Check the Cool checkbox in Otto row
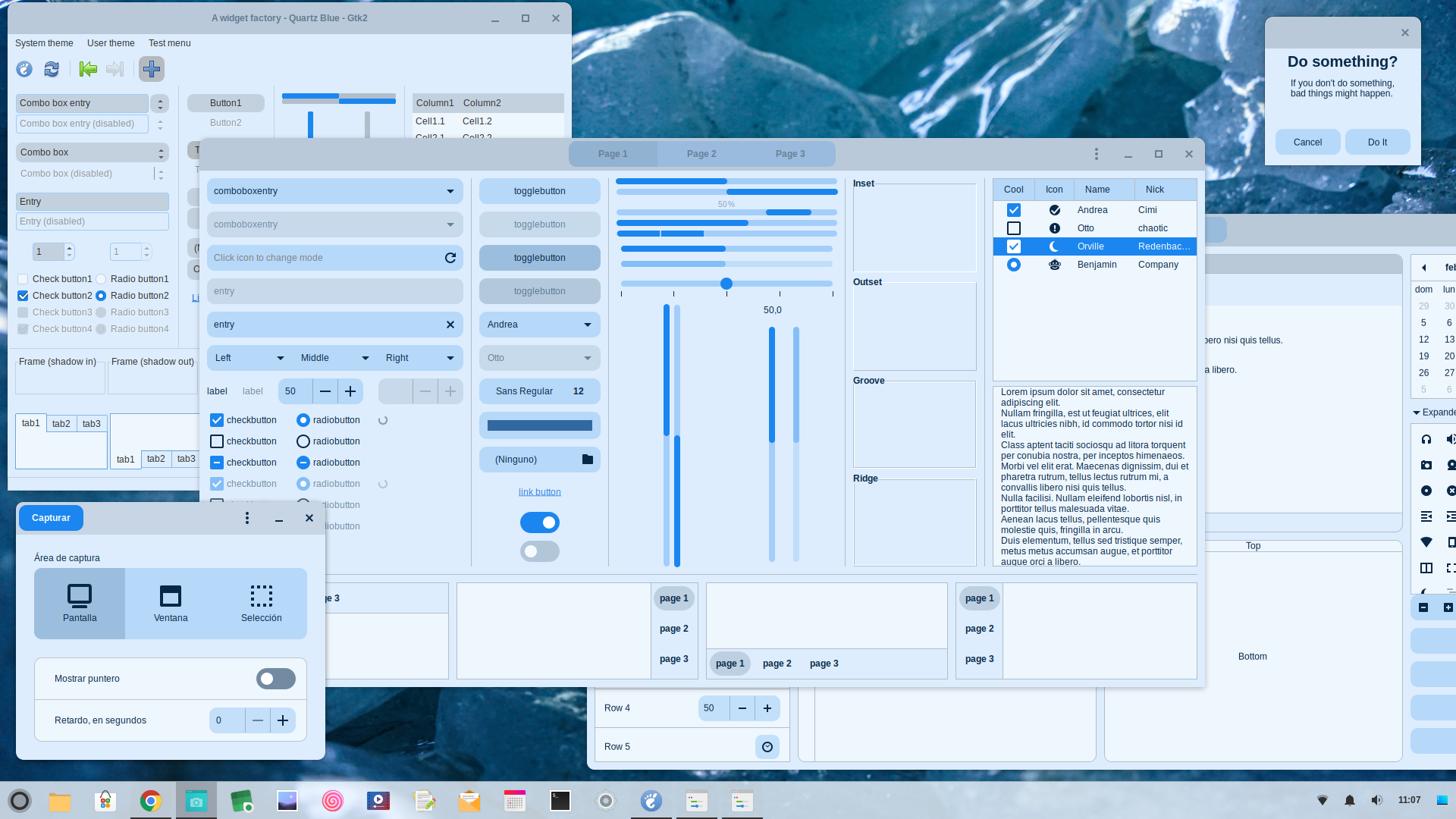This screenshot has width=1456, height=819. coord(1014,228)
